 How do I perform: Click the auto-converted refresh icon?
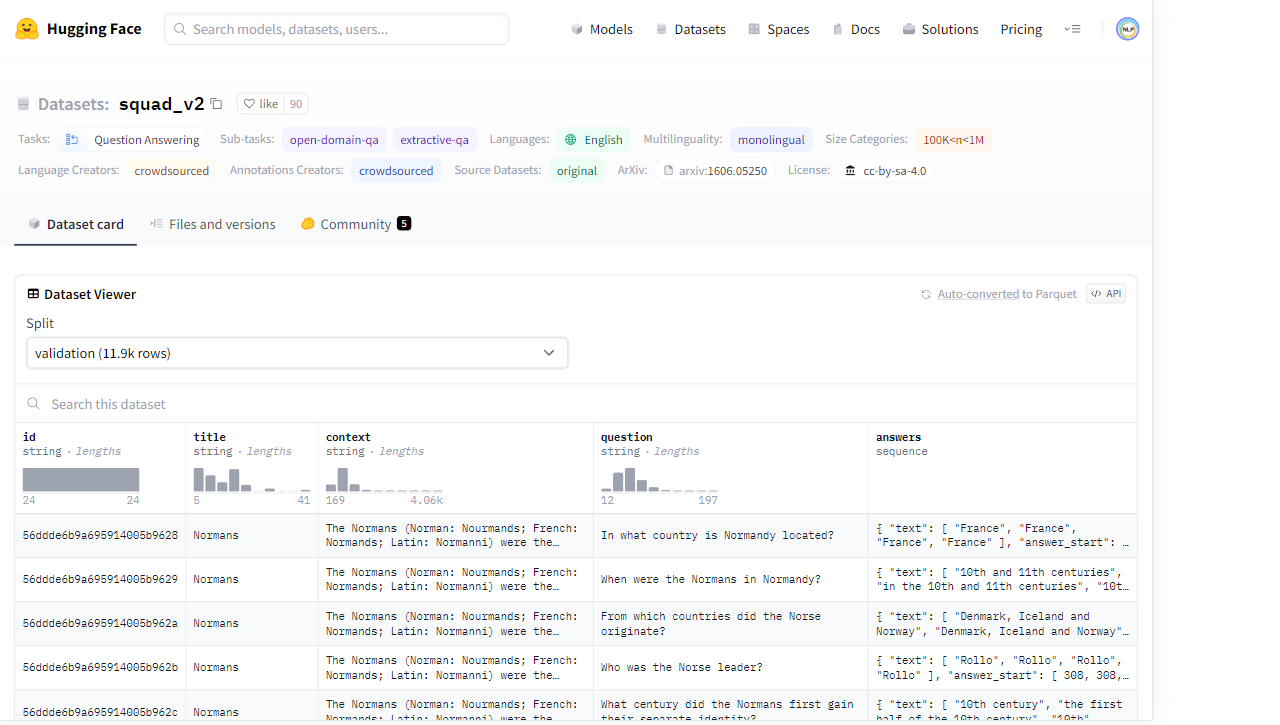click(926, 294)
